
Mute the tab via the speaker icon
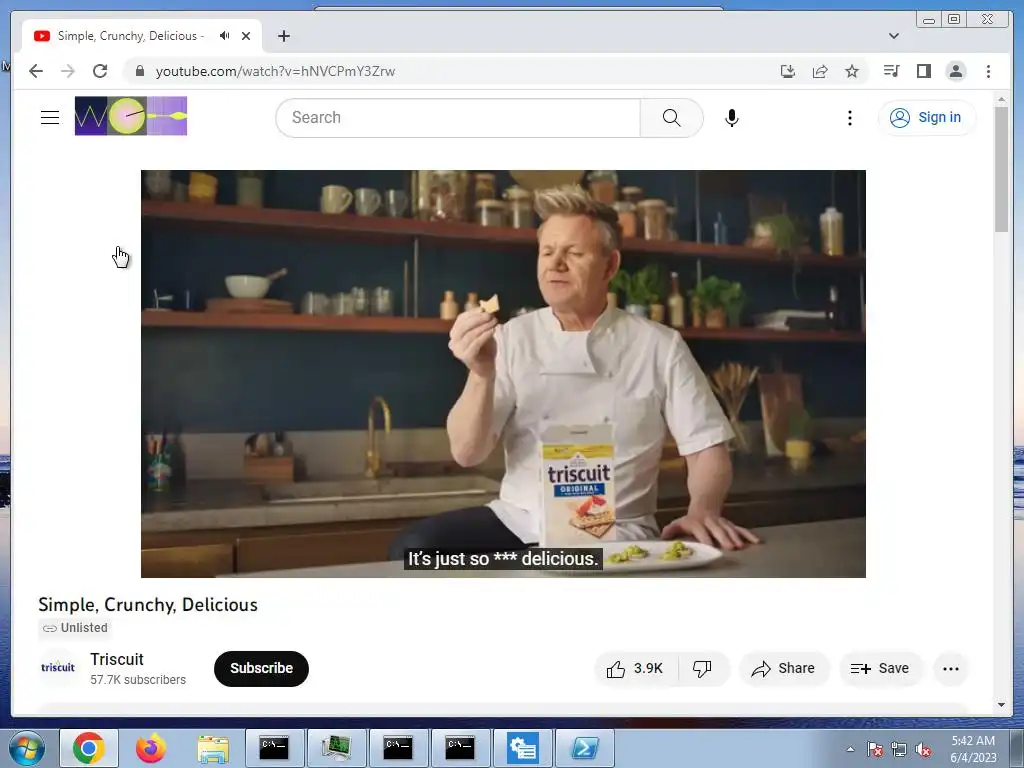pos(225,36)
